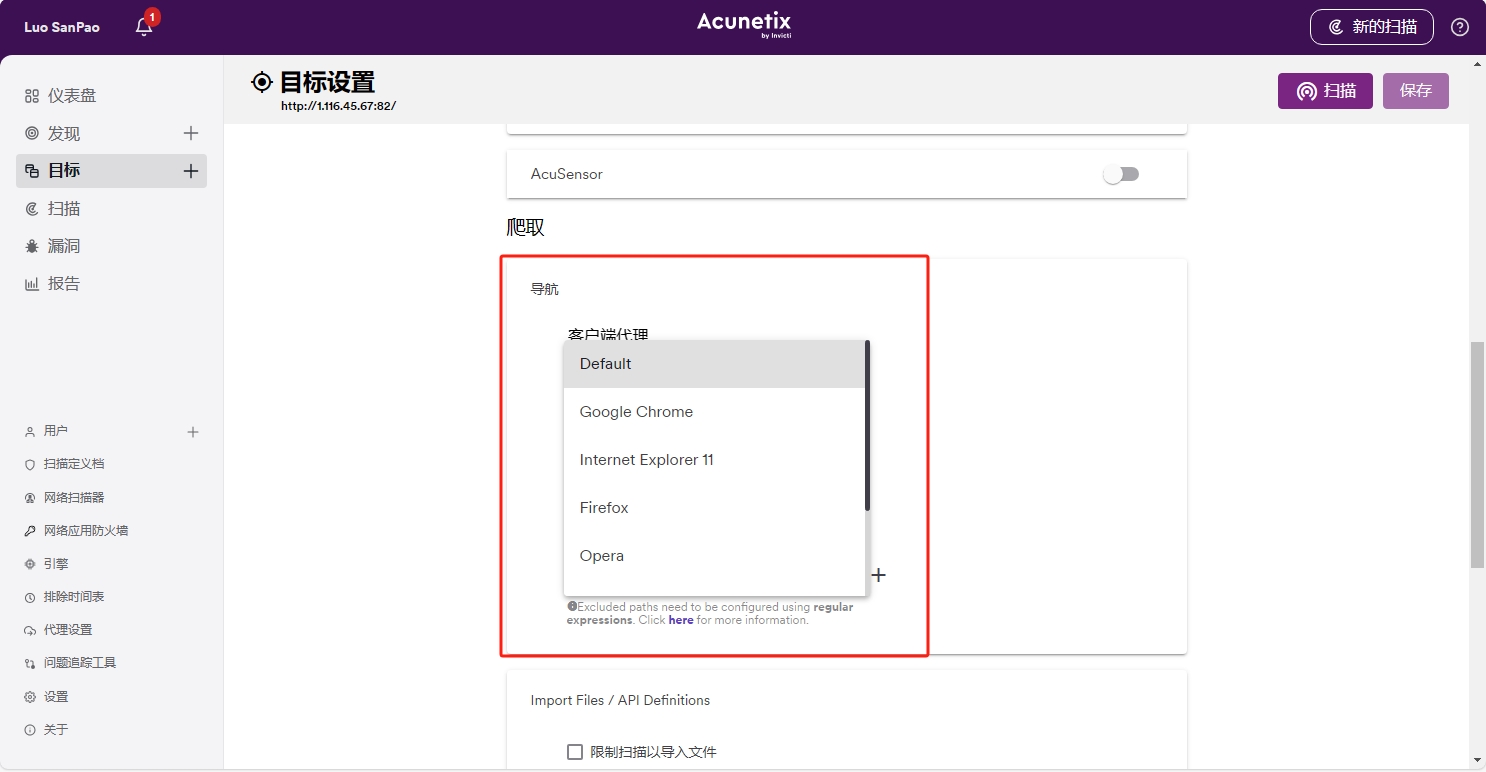Open 问题追踪工具 issue trackers

click(x=80, y=663)
